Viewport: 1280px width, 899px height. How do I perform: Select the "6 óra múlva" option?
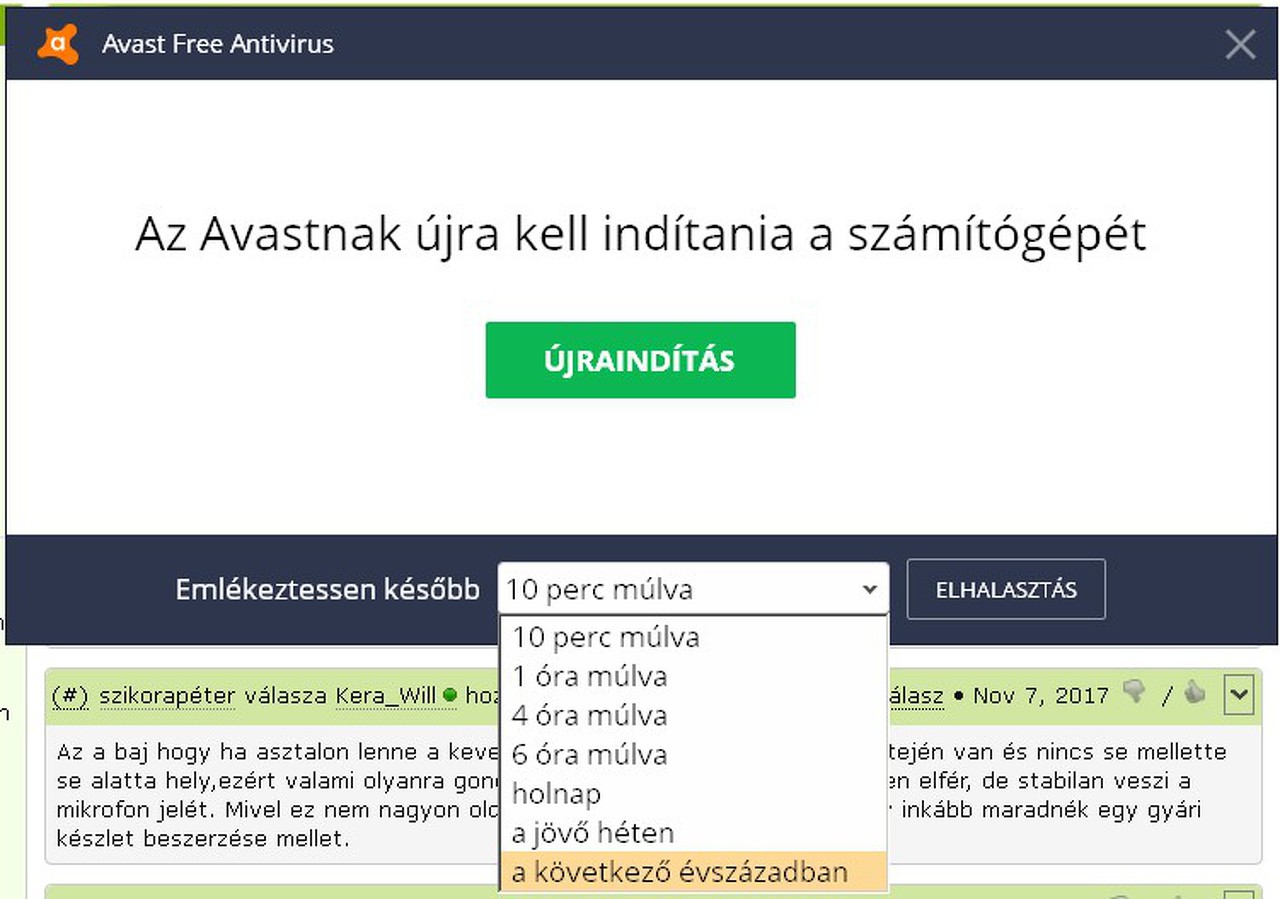coord(693,754)
